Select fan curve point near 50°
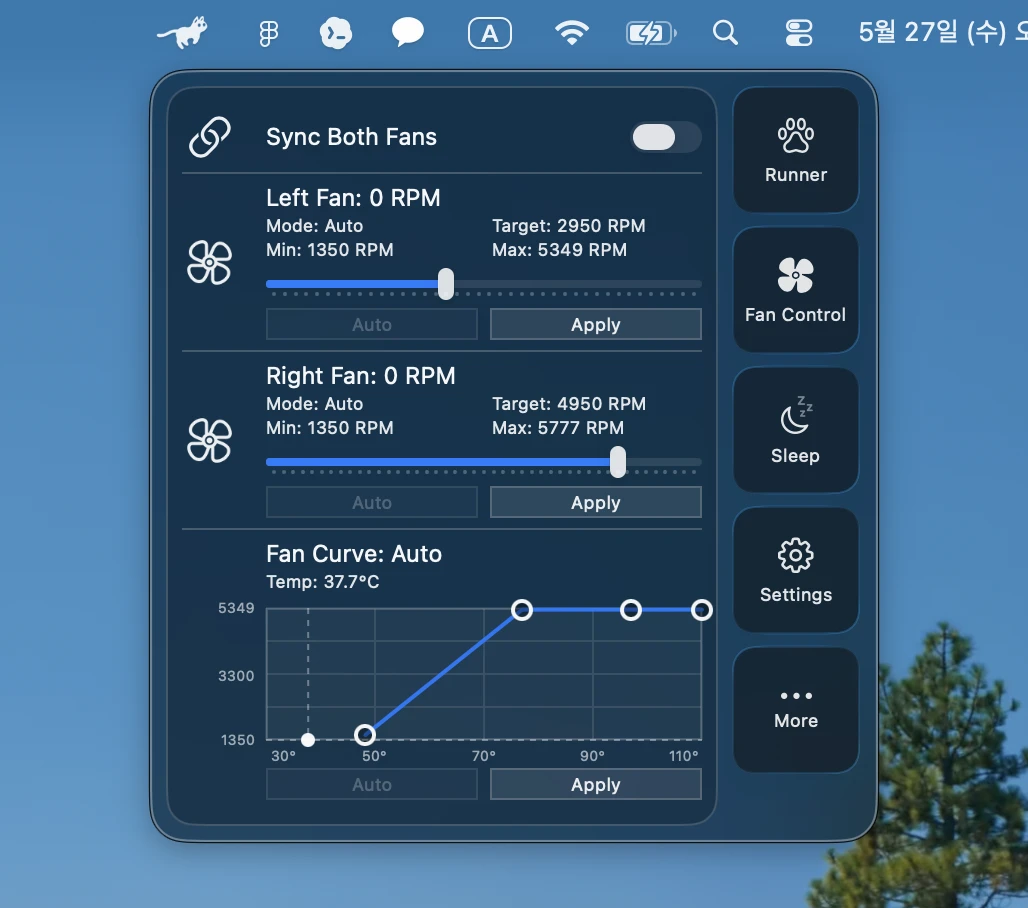 coord(365,735)
